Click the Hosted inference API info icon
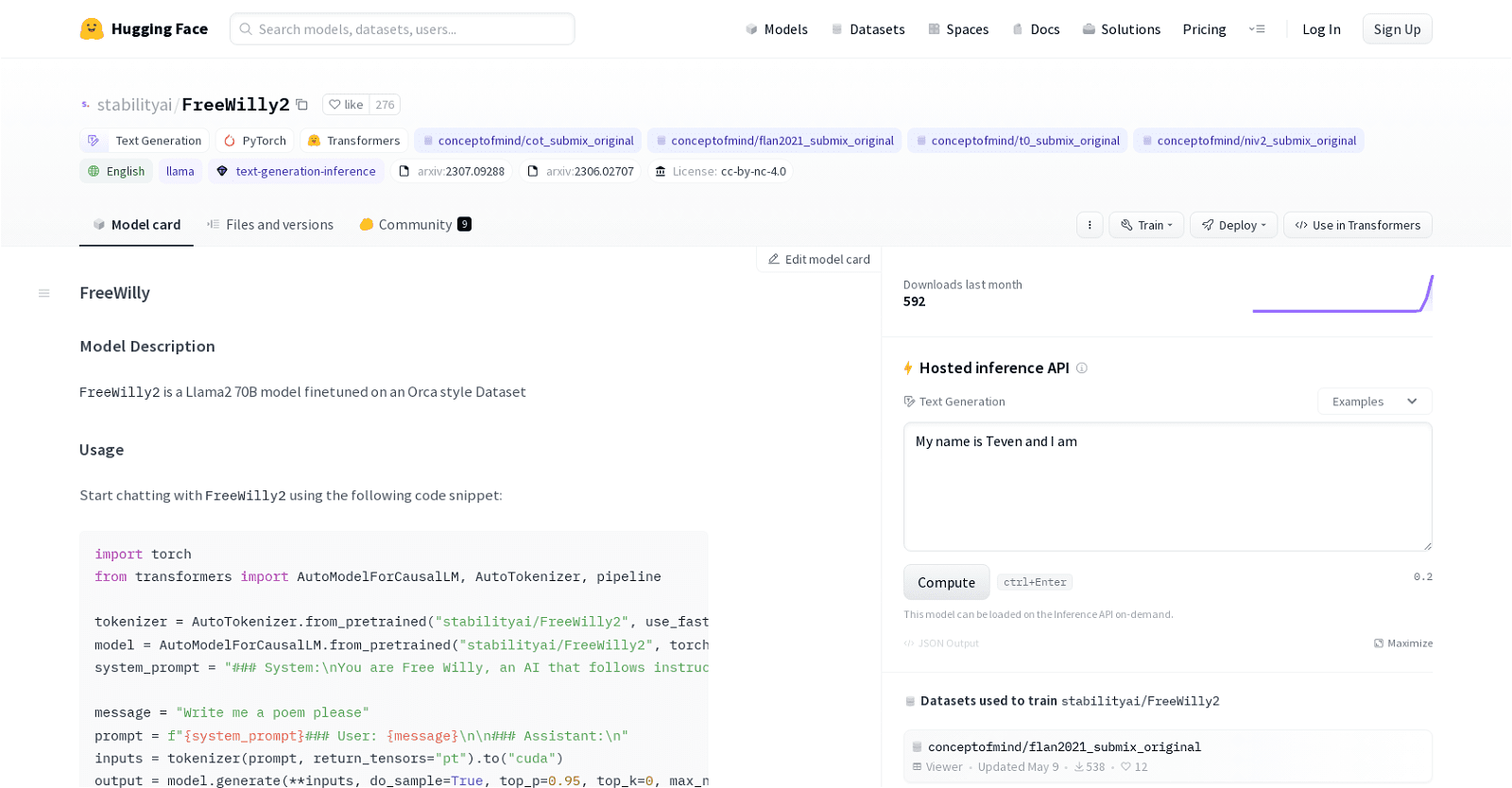1512x788 pixels. coord(1082,368)
